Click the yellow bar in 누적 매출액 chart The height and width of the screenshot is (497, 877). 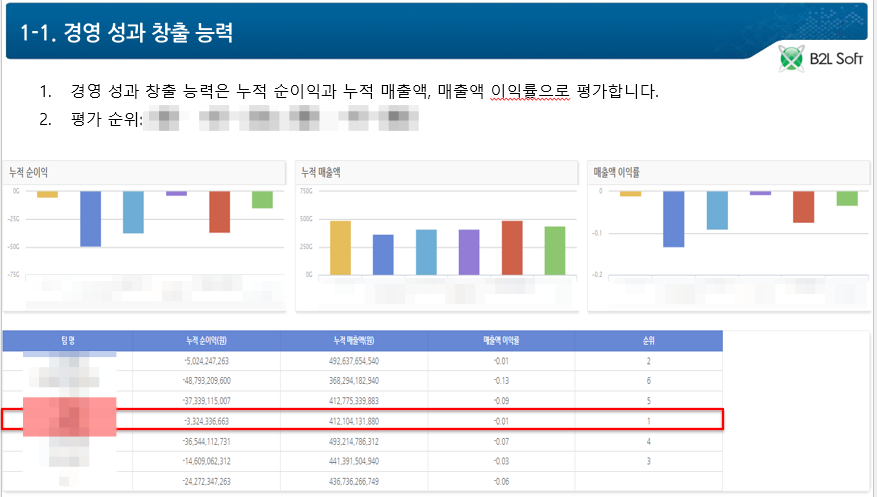pos(340,247)
